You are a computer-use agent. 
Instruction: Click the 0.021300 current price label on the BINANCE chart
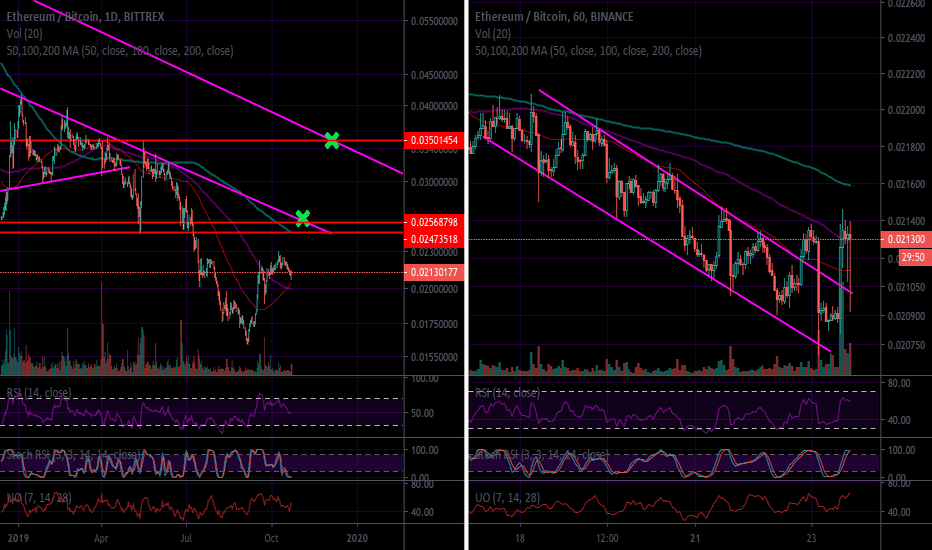(906, 240)
